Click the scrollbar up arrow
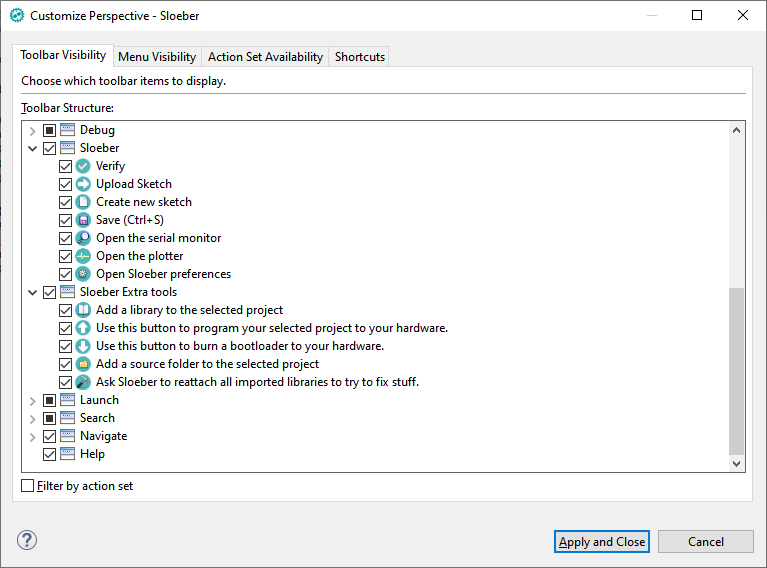The width and height of the screenshot is (767, 568). [x=736, y=130]
